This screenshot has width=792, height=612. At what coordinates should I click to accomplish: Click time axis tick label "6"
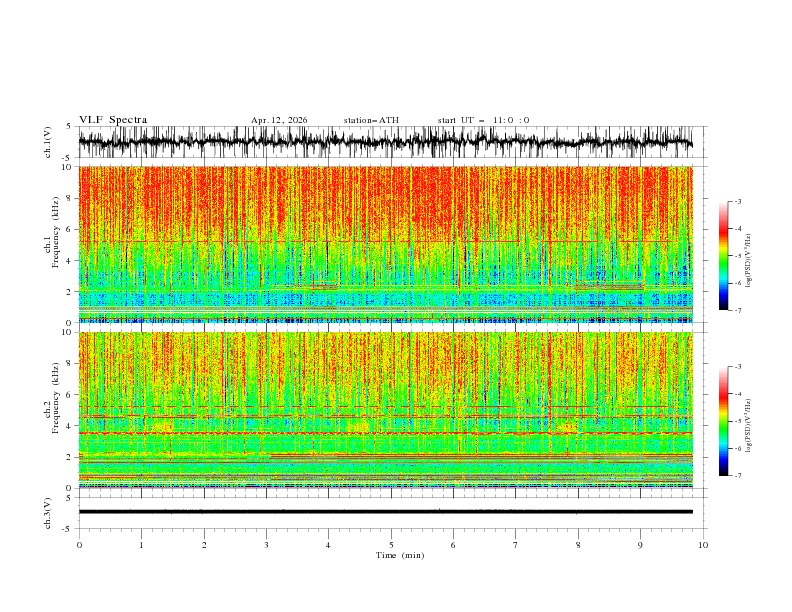coord(453,545)
